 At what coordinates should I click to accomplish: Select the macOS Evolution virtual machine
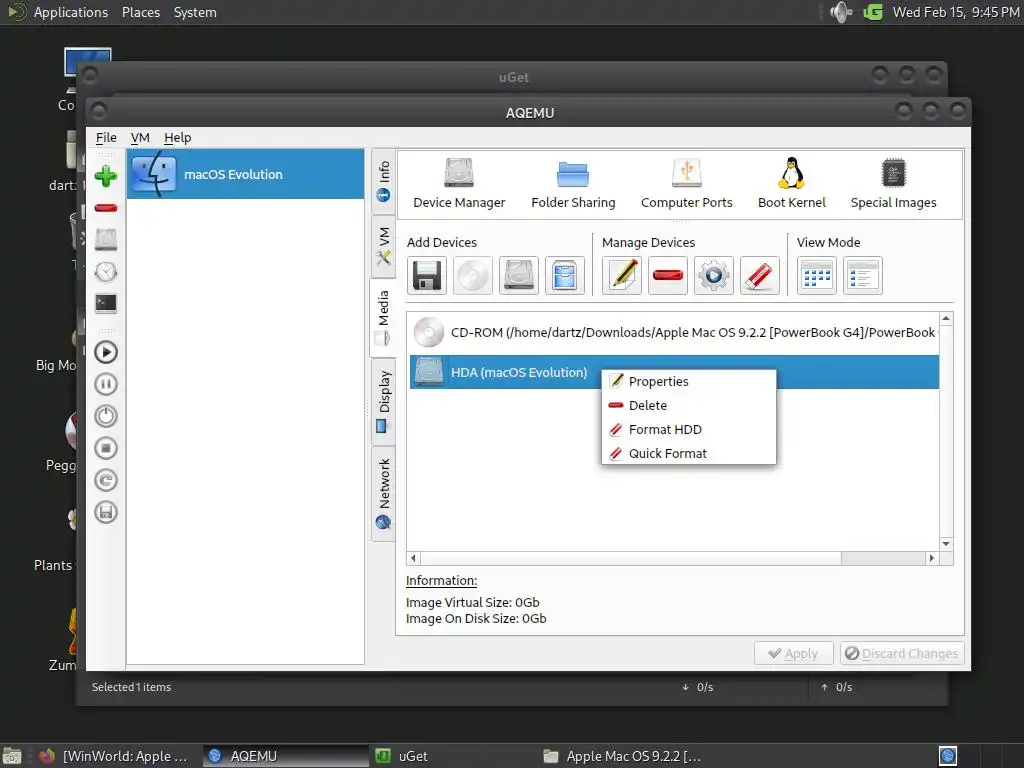tap(246, 174)
